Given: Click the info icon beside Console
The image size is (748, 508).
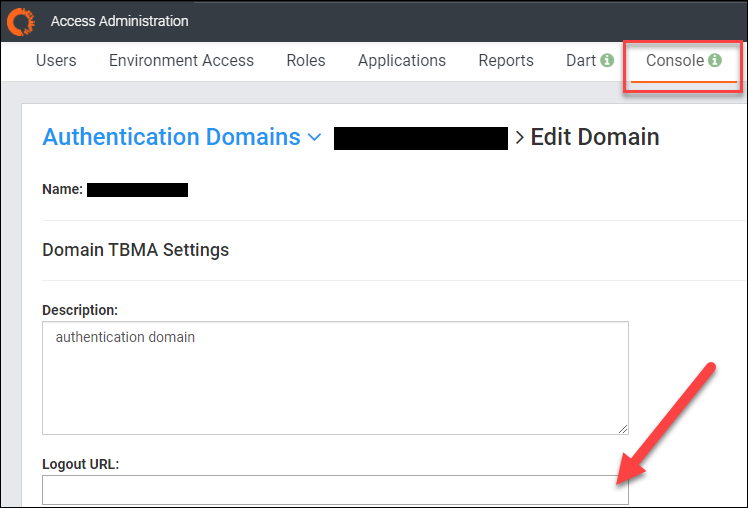Looking at the screenshot, I should [x=715, y=61].
